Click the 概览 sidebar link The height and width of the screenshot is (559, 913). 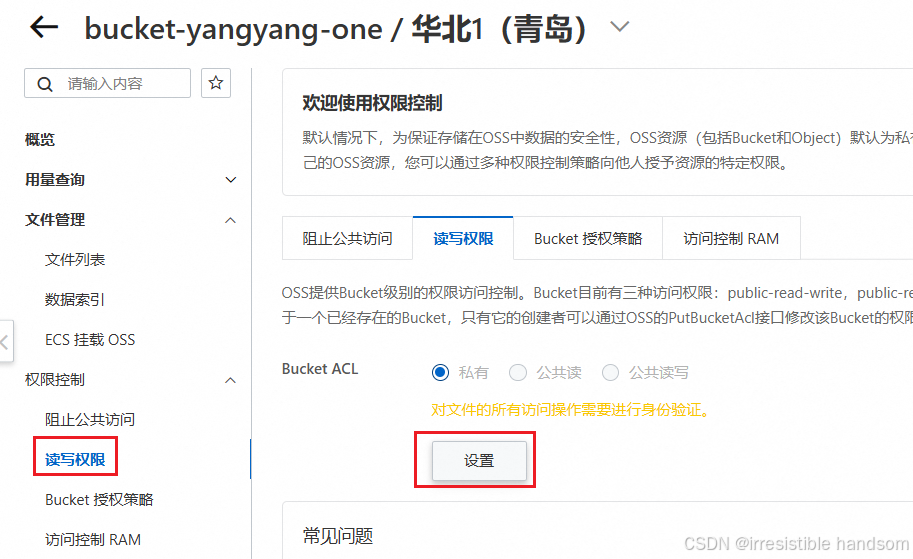(x=40, y=140)
